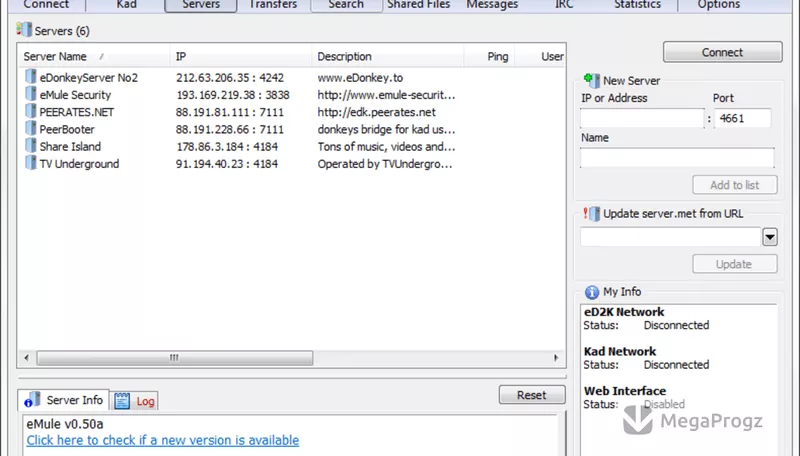Image resolution: width=800 pixels, height=456 pixels.
Task: Click the Update server.met from URL icon
Action: (x=592, y=214)
